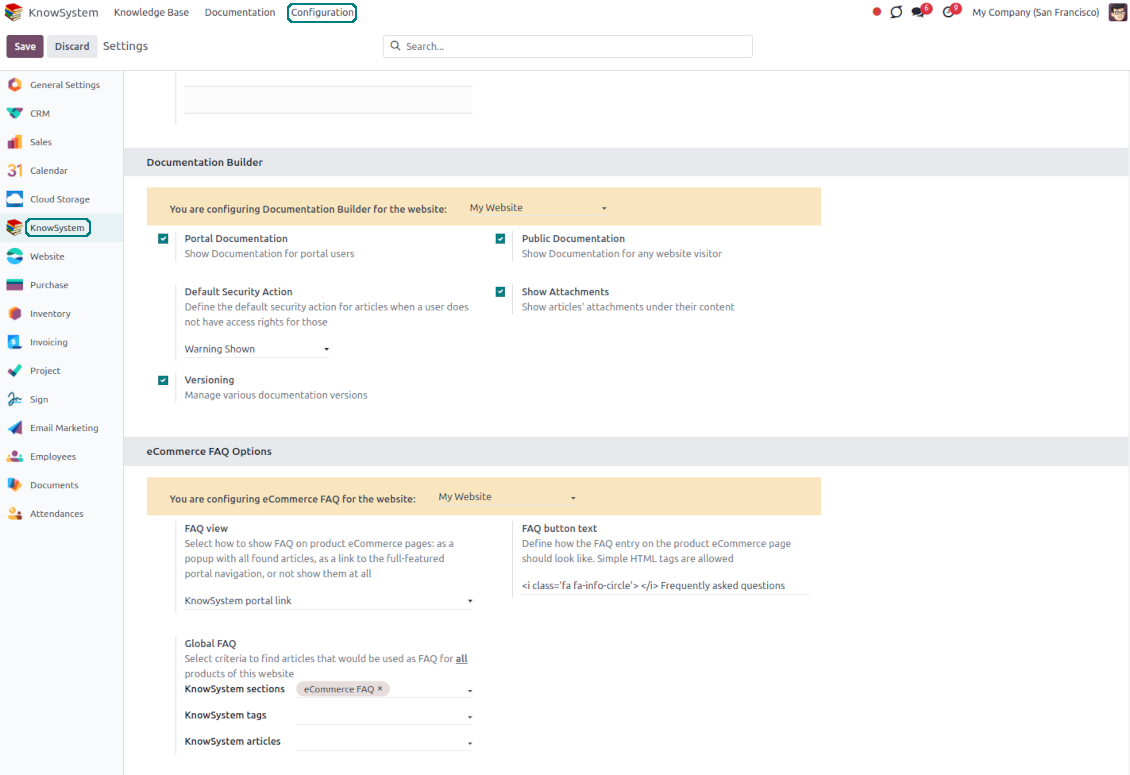
Task: Open the messages chat bubble icon
Action: pyautogui.click(x=918, y=12)
